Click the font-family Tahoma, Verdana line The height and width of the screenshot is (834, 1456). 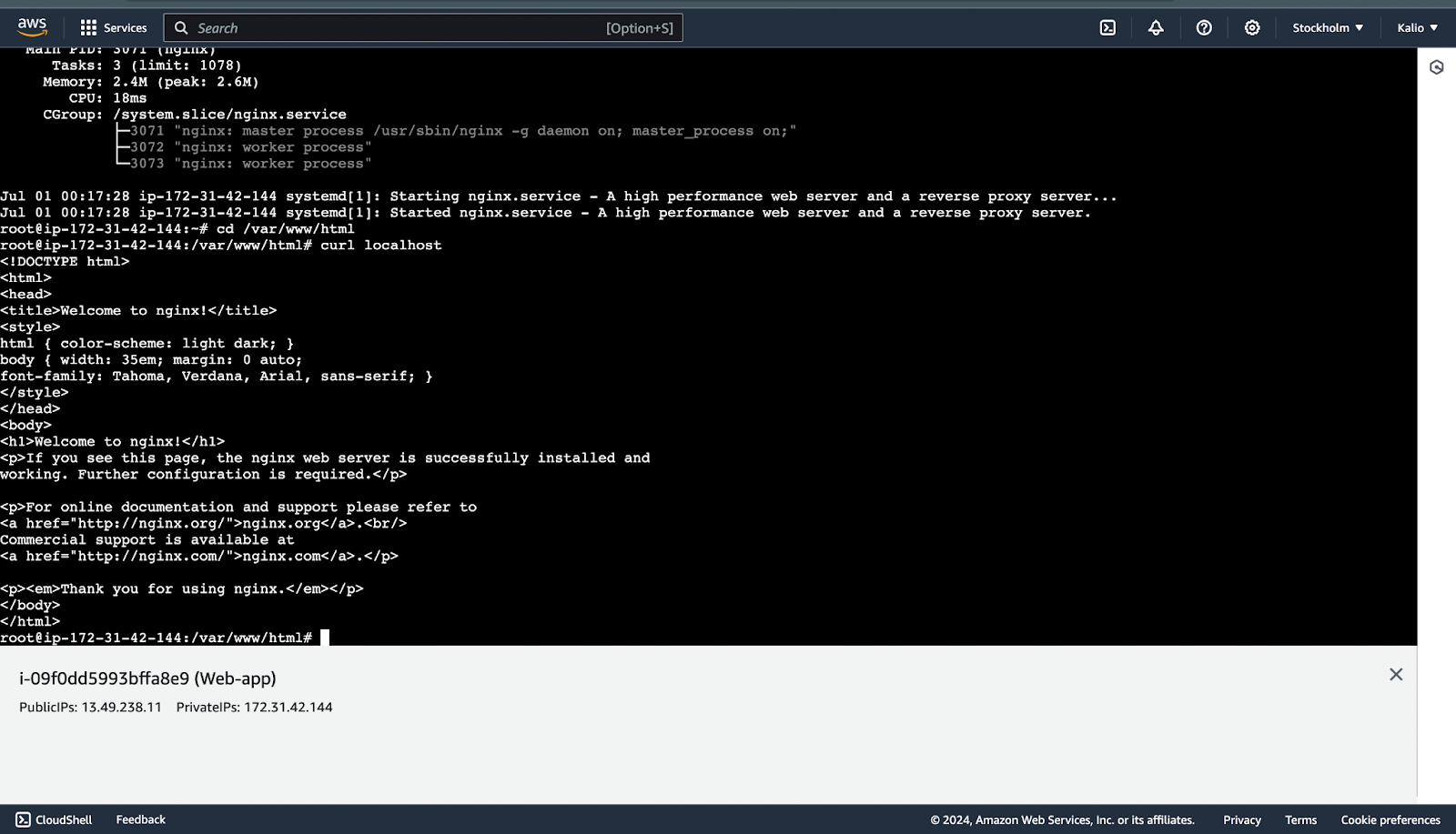coord(217,376)
